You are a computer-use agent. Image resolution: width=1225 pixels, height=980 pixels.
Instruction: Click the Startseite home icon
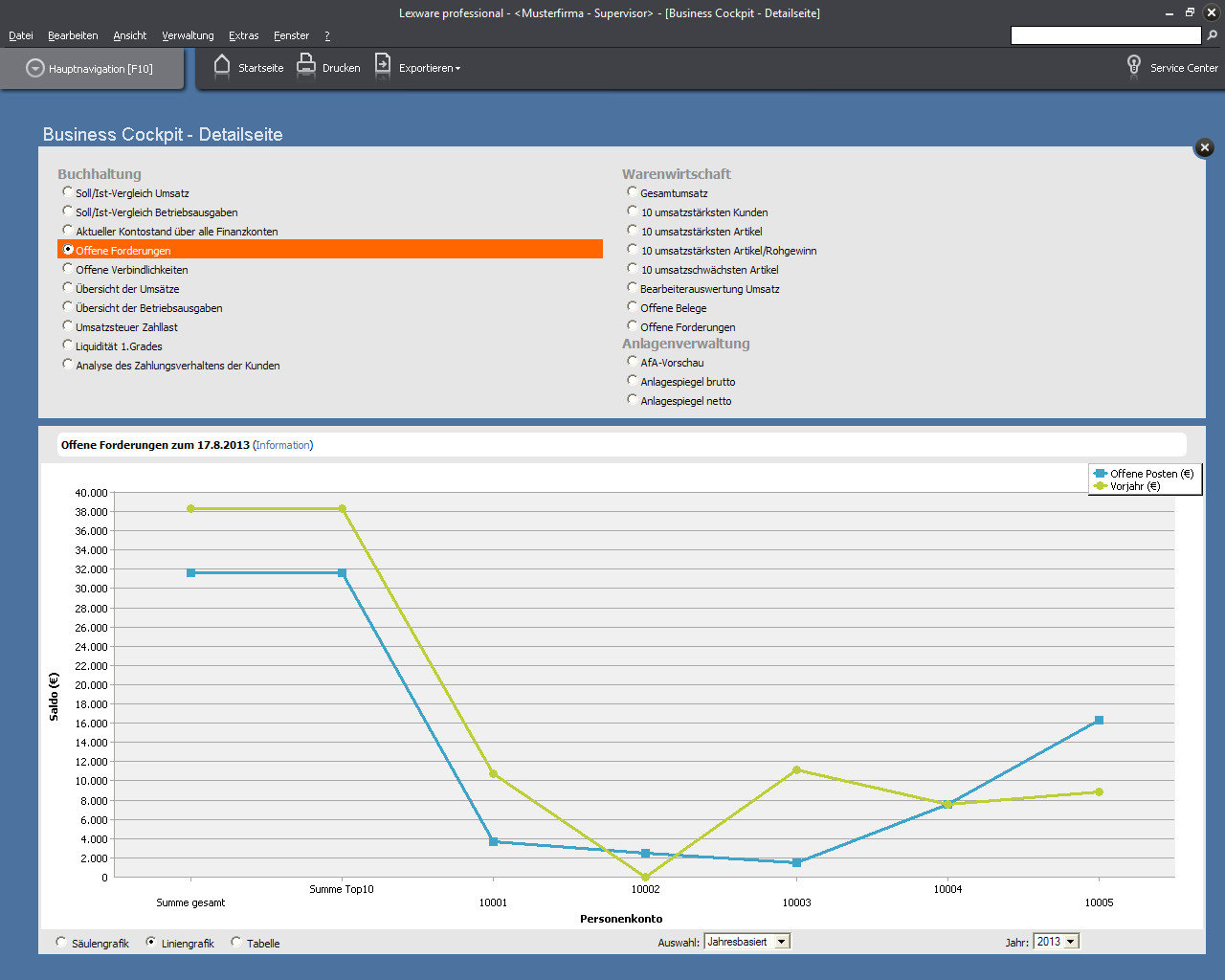(222, 66)
